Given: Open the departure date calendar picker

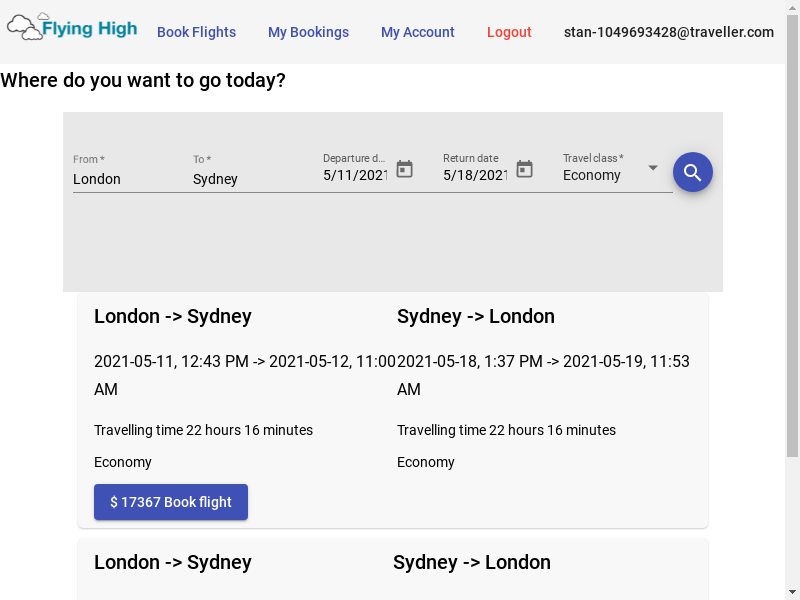Looking at the screenshot, I should click(405, 169).
